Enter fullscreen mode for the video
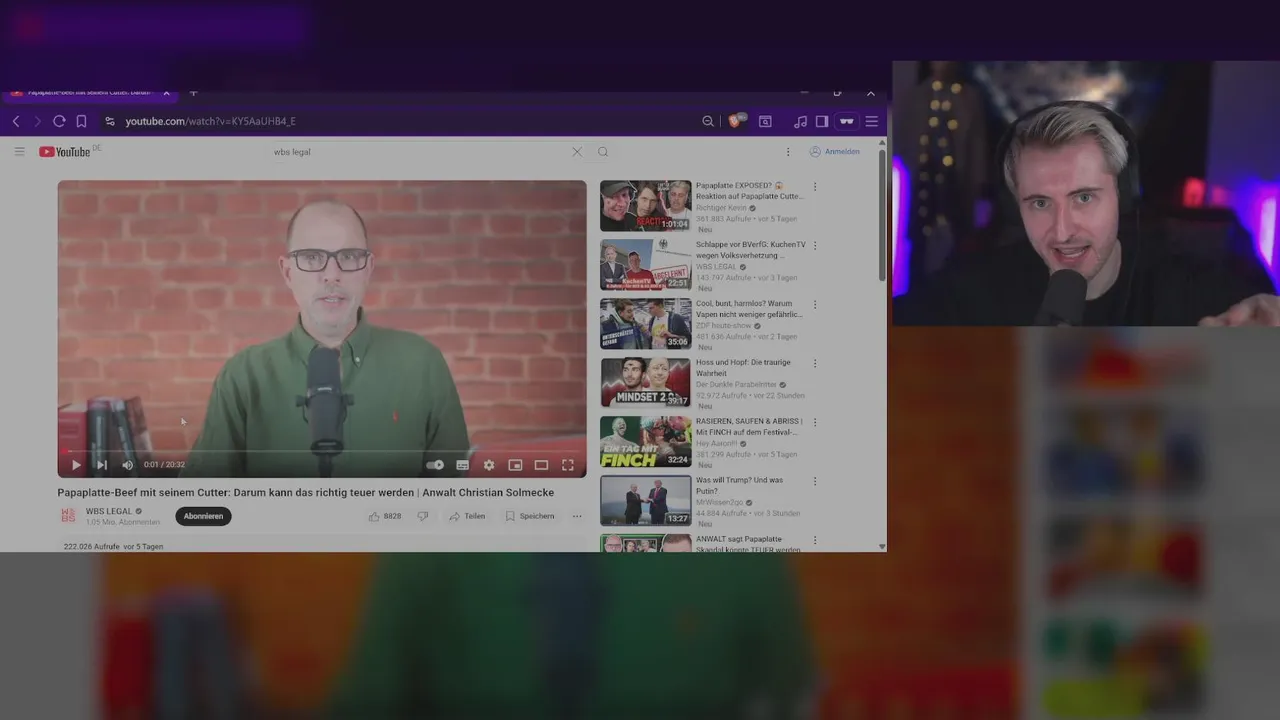The height and width of the screenshot is (720, 1280). (x=568, y=465)
